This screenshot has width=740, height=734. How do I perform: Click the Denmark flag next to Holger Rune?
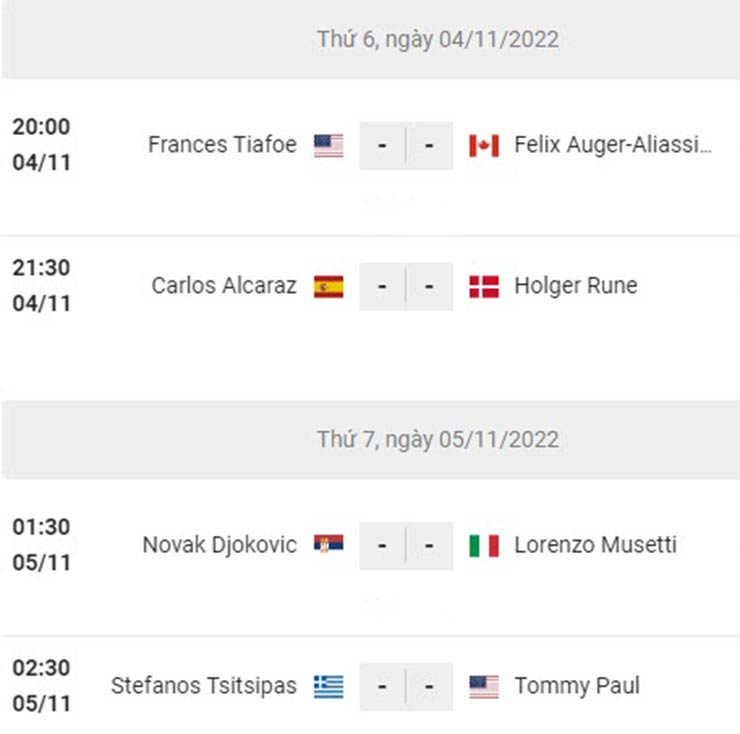tap(484, 287)
